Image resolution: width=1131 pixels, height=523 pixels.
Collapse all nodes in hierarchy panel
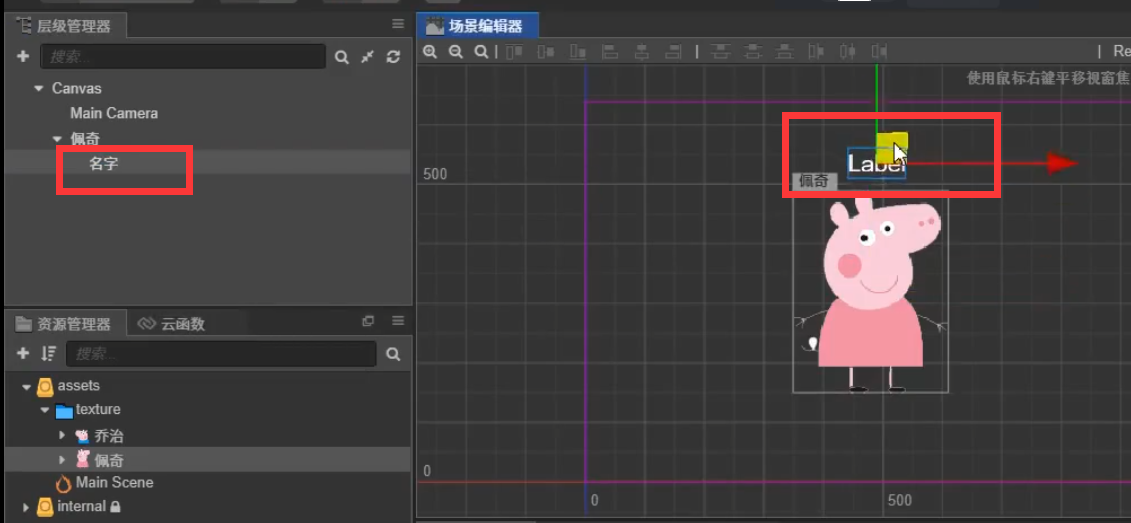[x=368, y=56]
